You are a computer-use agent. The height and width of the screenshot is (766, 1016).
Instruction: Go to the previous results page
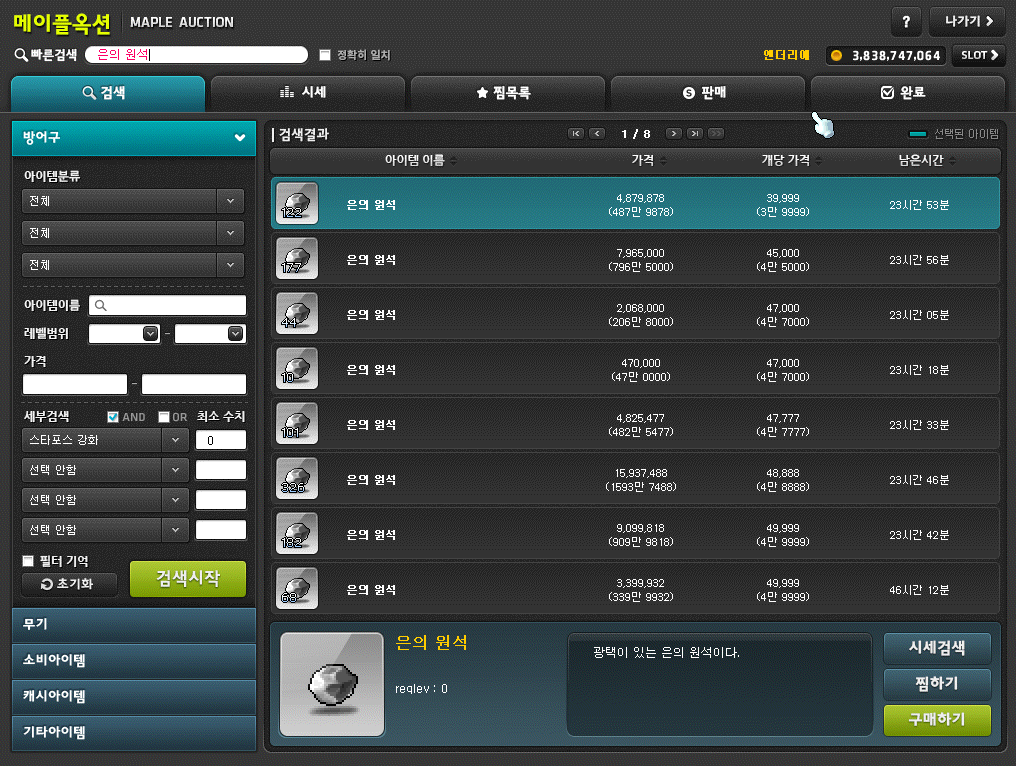pyautogui.click(x=597, y=133)
